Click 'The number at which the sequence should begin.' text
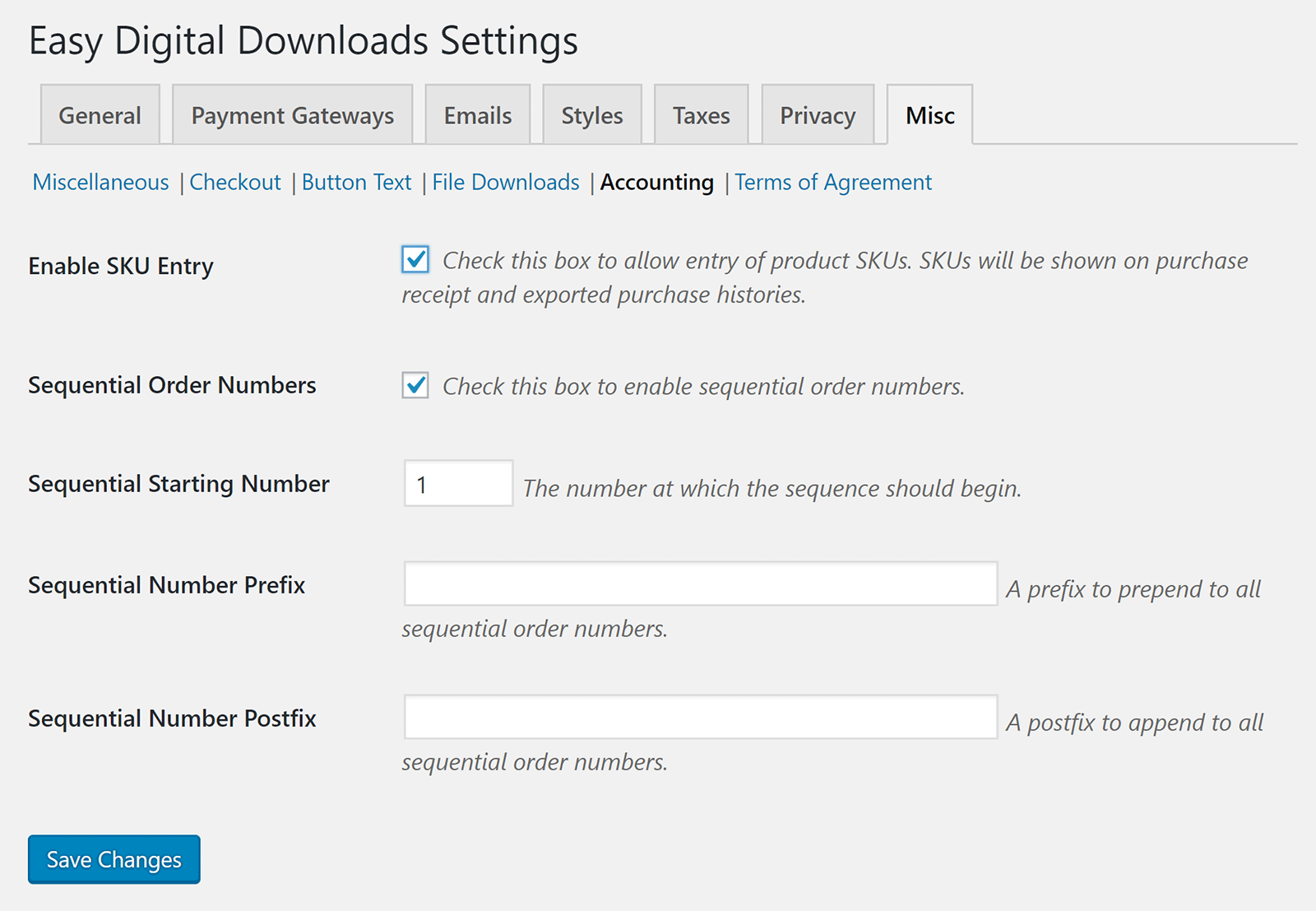Viewport: 1316px width, 911px height. (x=772, y=489)
